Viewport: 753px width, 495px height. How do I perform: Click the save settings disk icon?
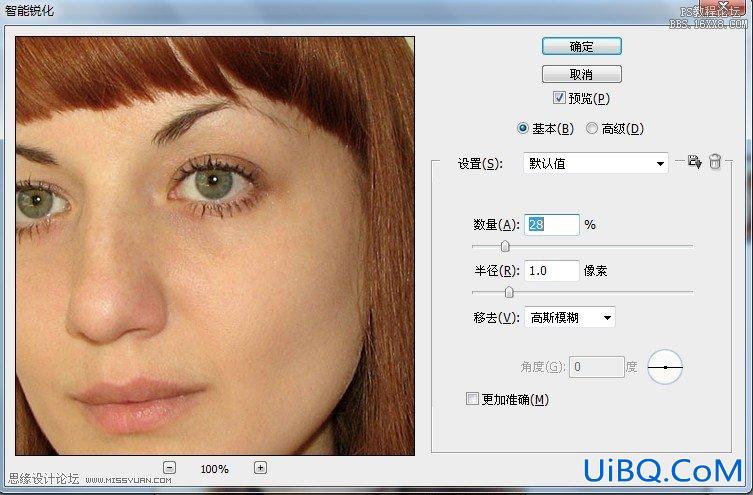point(694,162)
